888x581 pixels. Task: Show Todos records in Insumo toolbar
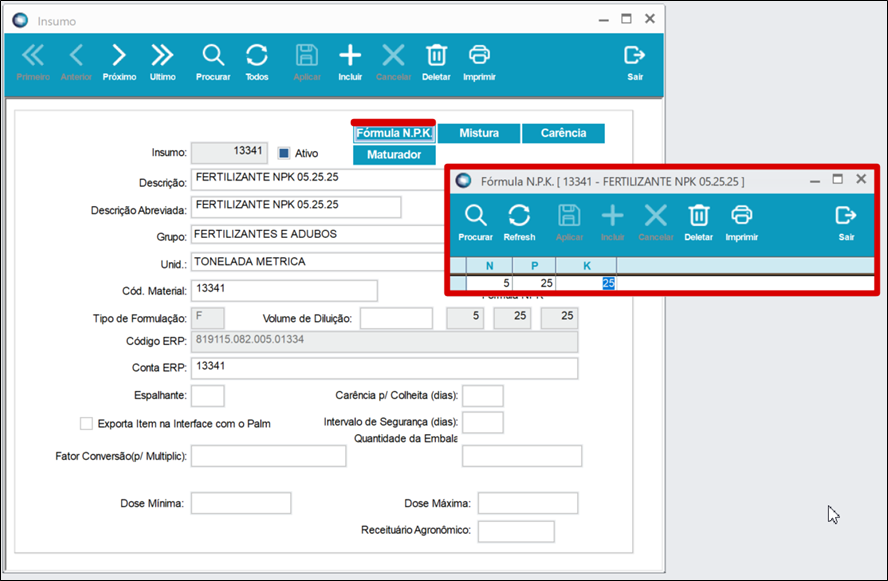(x=257, y=62)
